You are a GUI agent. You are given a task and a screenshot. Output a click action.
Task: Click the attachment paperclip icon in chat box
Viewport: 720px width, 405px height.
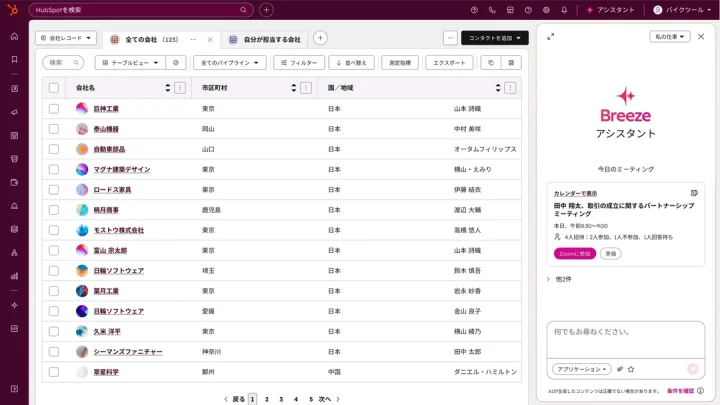click(619, 369)
